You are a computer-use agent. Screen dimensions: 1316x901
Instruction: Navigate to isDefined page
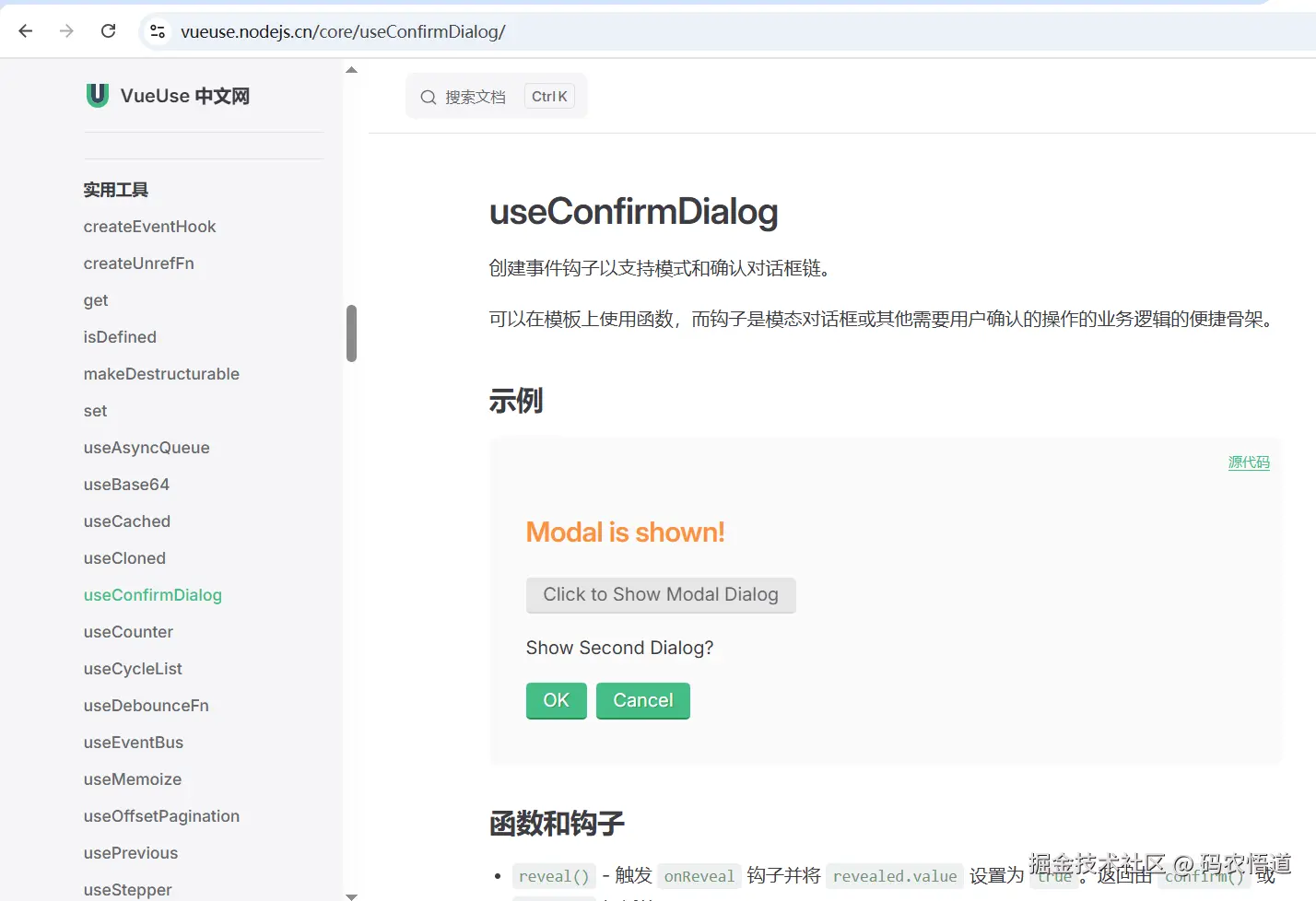click(120, 337)
